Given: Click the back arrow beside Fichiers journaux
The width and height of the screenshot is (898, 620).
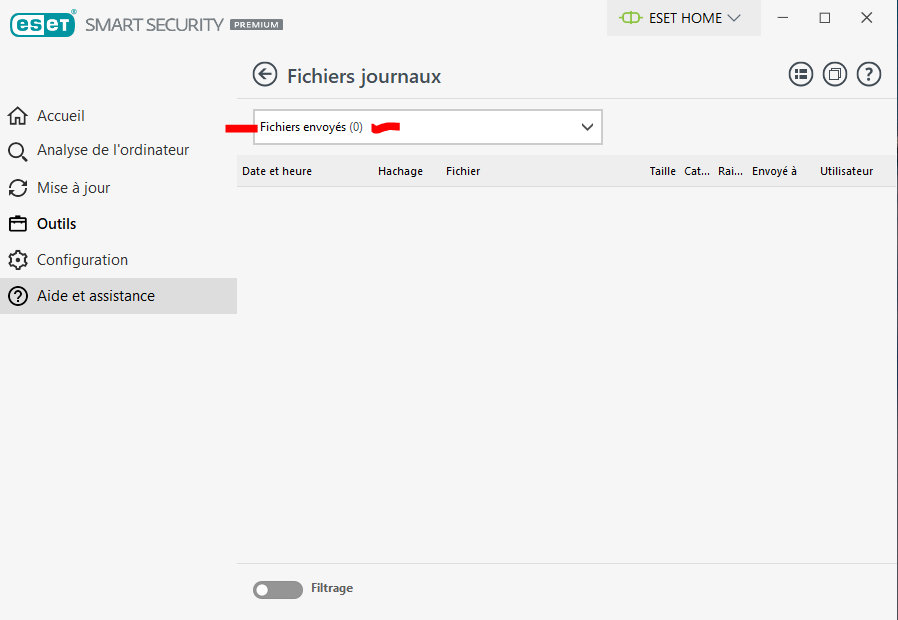Looking at the screenshot, I should (x=265, y=75).
